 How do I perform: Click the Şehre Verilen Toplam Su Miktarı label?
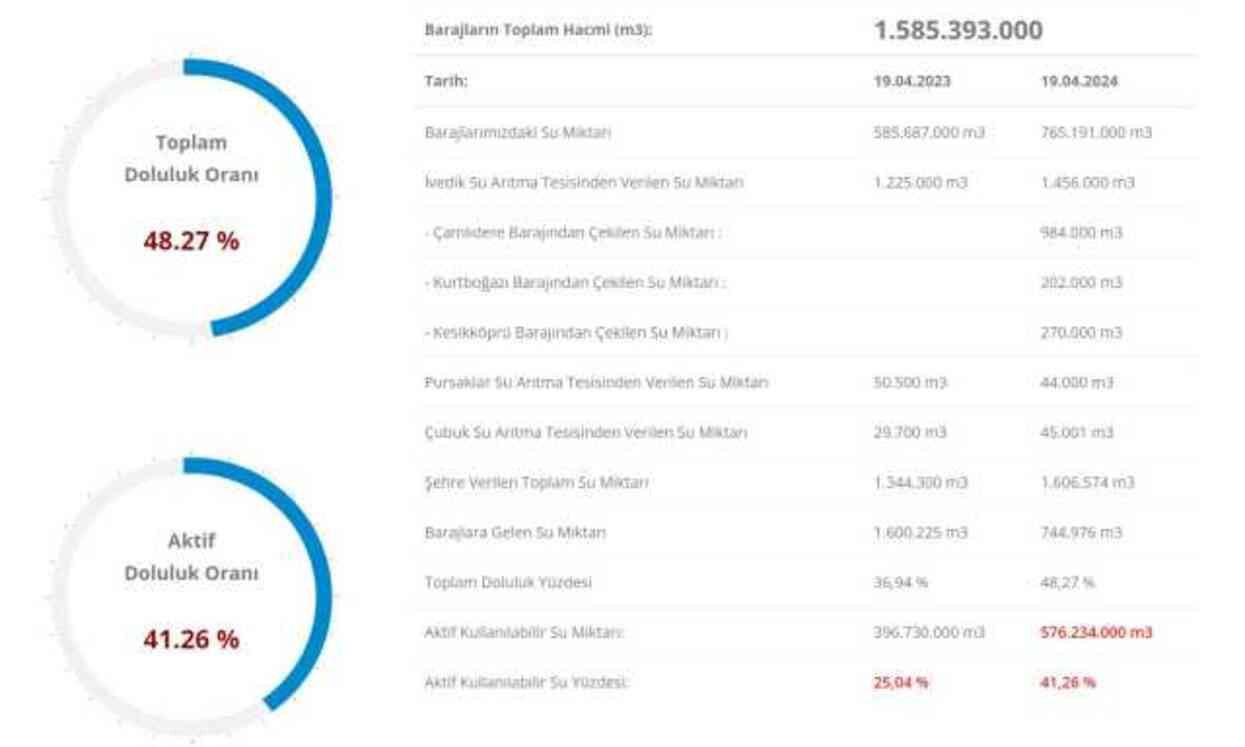click(536, 482)
